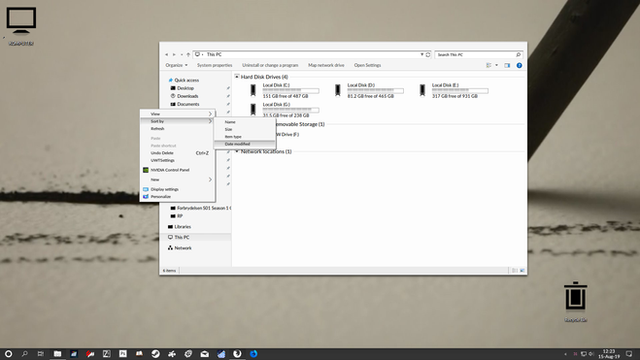Click the taskbar clock showing 12:23
This screenshot has width=640, height=360.
(609, 354)
